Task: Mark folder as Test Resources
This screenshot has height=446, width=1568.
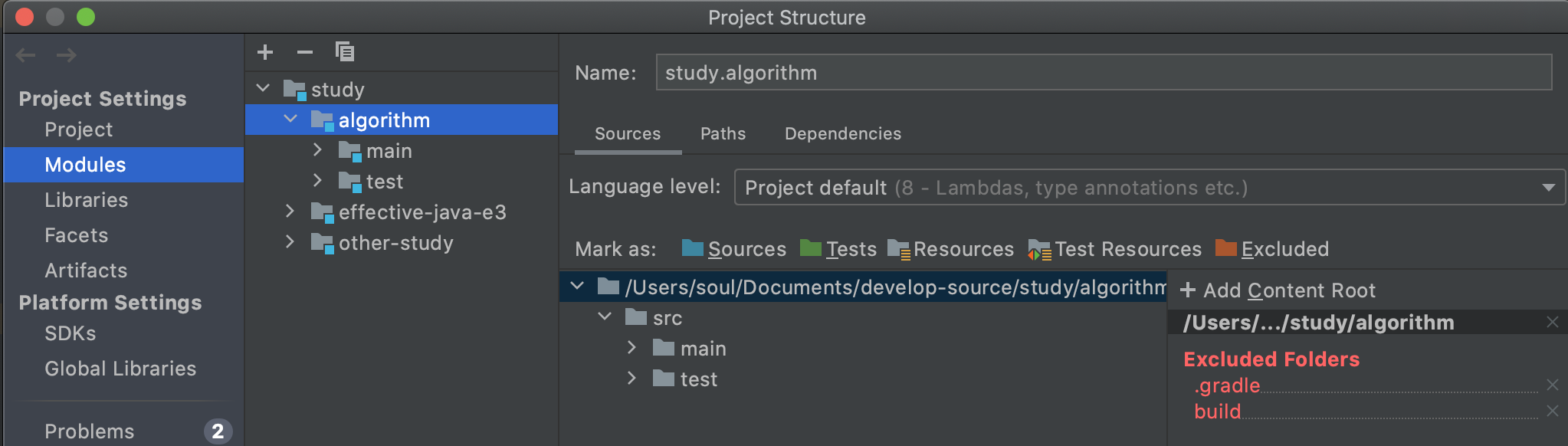Action: click(x=1114, y=249)
